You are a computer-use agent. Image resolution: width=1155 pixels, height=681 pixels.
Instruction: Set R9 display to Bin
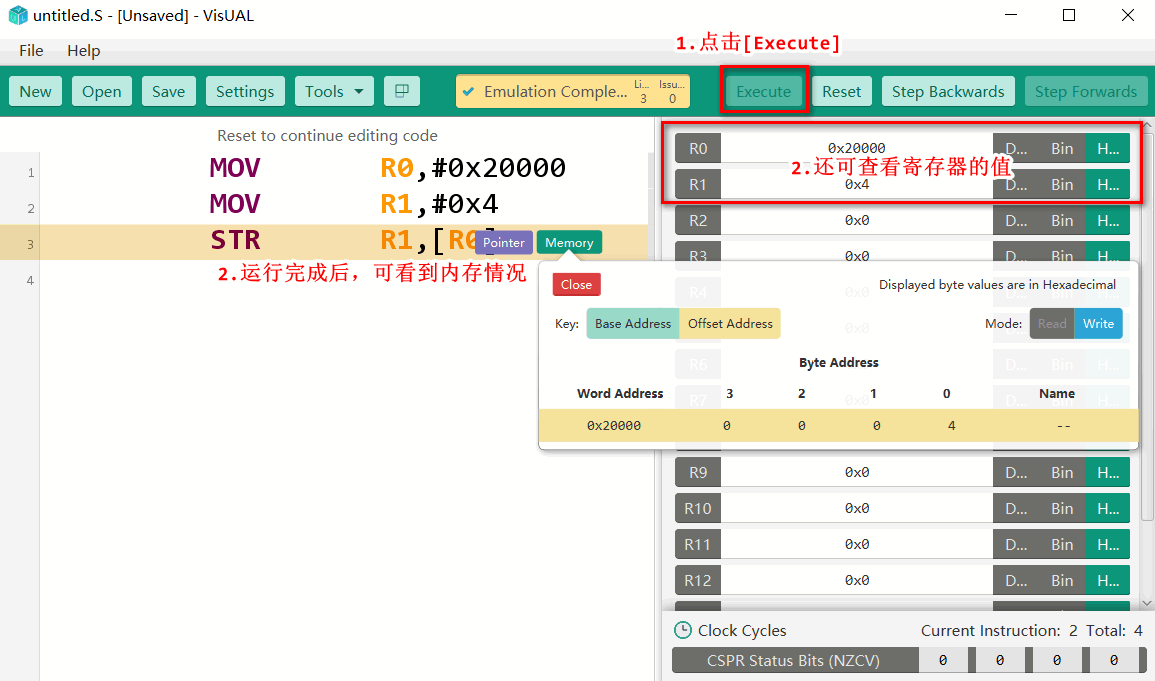pos(1061,472)
